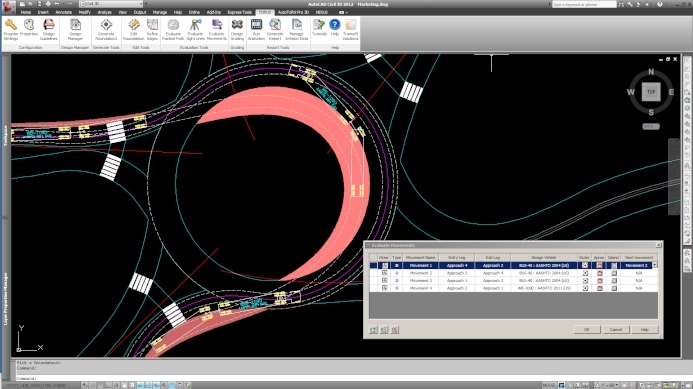Launch the Design Manager tool
This screenshot has height=389, width=693.
(75, 30)
